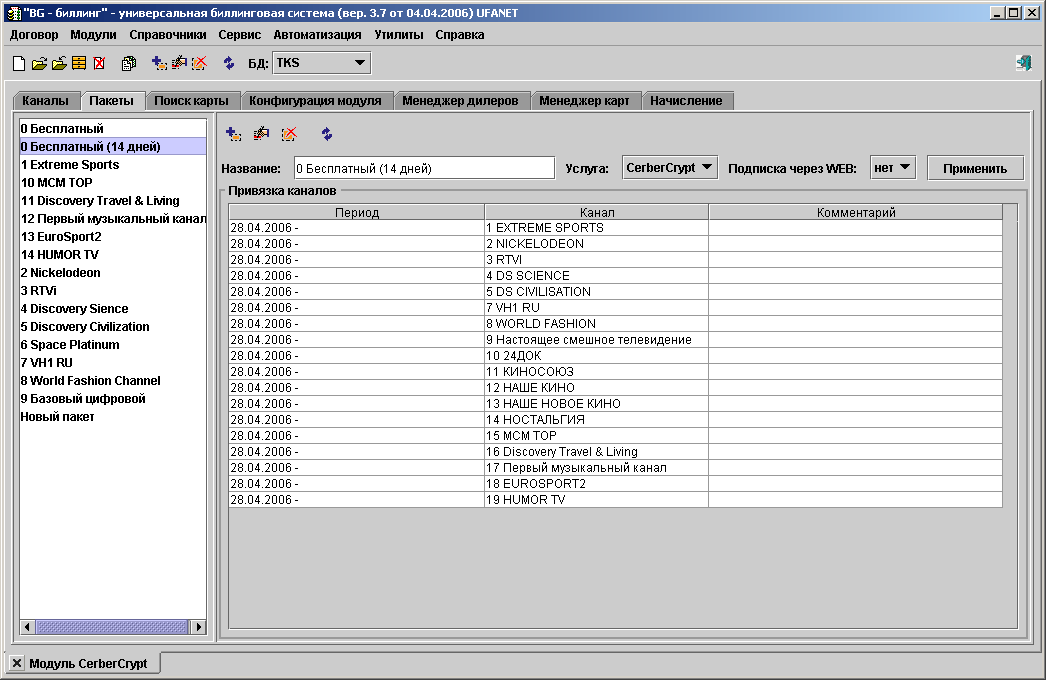Click the delete package icon above Название field
The width and height of the screenshot is (1046, 680).
click(289, 134)
